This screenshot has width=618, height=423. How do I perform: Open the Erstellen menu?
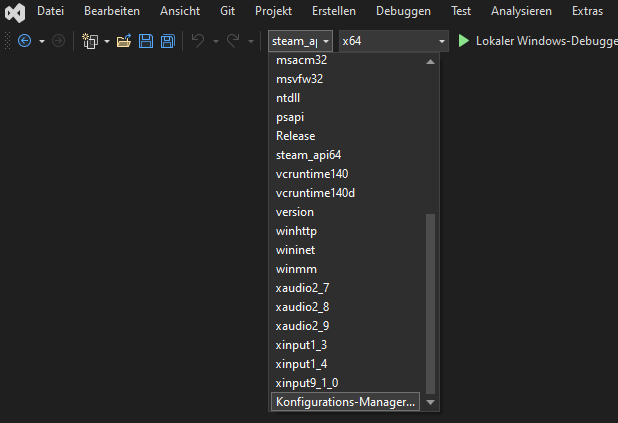334,12
